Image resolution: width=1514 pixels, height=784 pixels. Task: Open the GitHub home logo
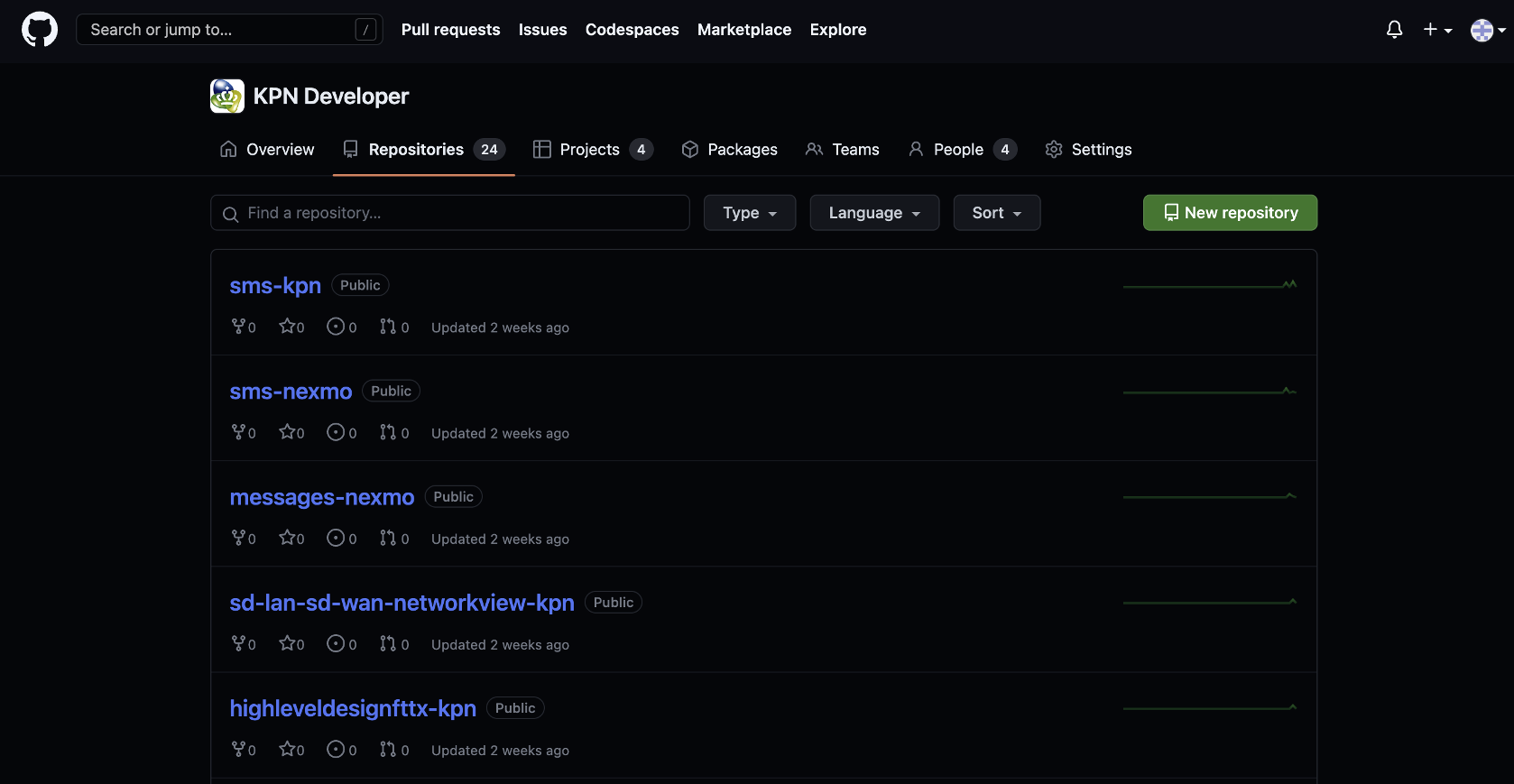pos(40,30)
